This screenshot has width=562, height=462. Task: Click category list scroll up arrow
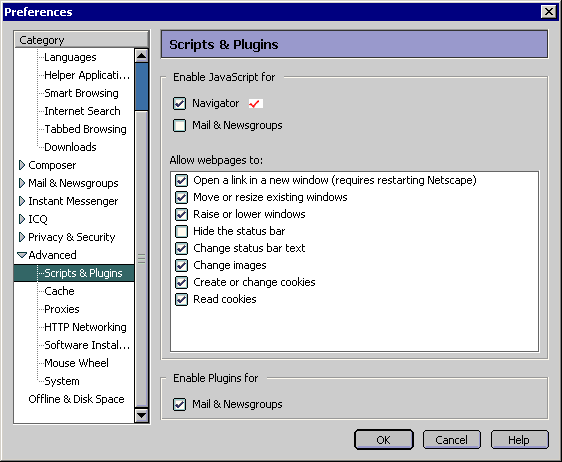coord(142,56)
